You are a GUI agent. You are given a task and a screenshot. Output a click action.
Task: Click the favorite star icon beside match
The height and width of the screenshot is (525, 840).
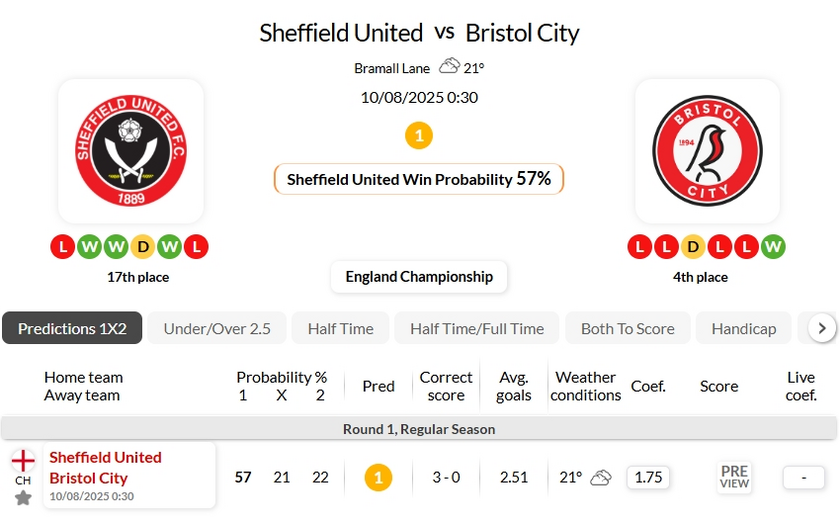pyautogui.click(x=23, y=497)
